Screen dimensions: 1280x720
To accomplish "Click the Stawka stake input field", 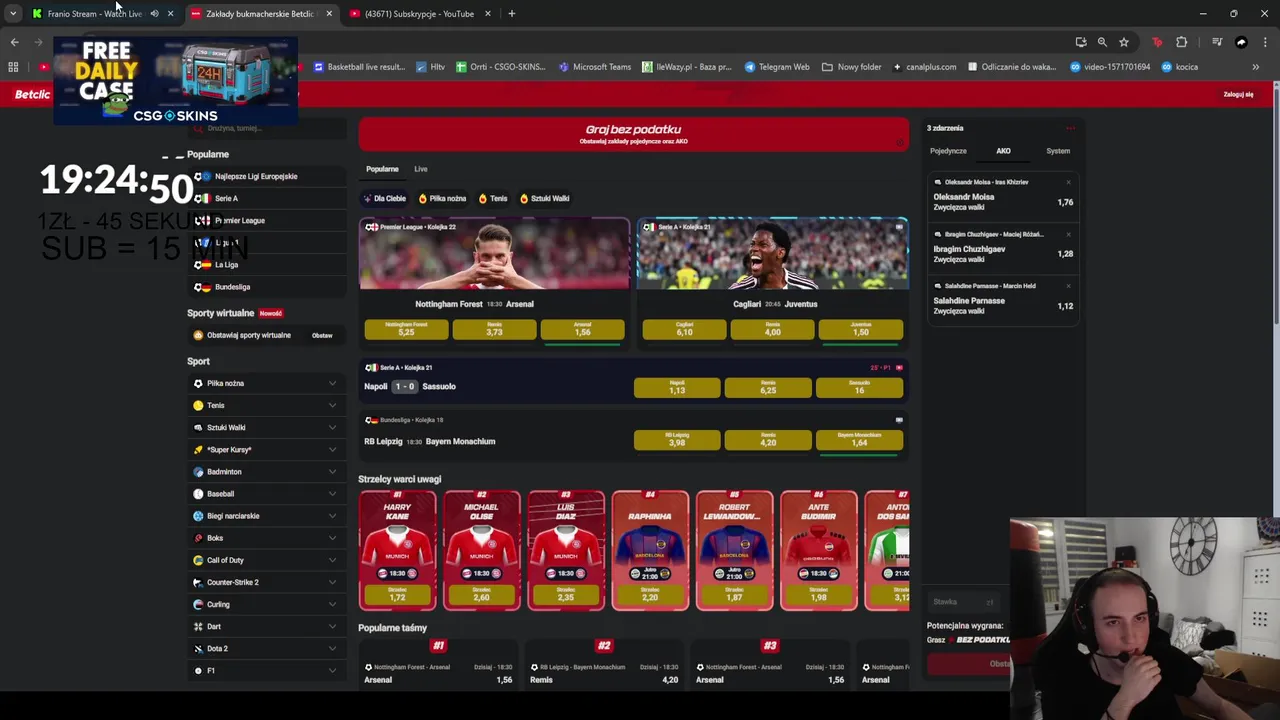I will [x=963, y=602].
